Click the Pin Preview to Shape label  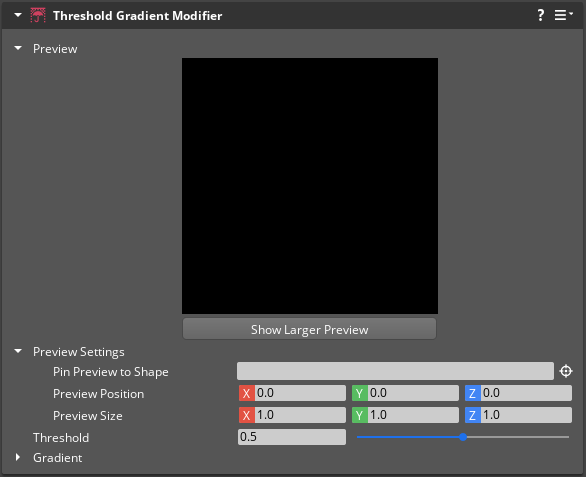[111, 372]
